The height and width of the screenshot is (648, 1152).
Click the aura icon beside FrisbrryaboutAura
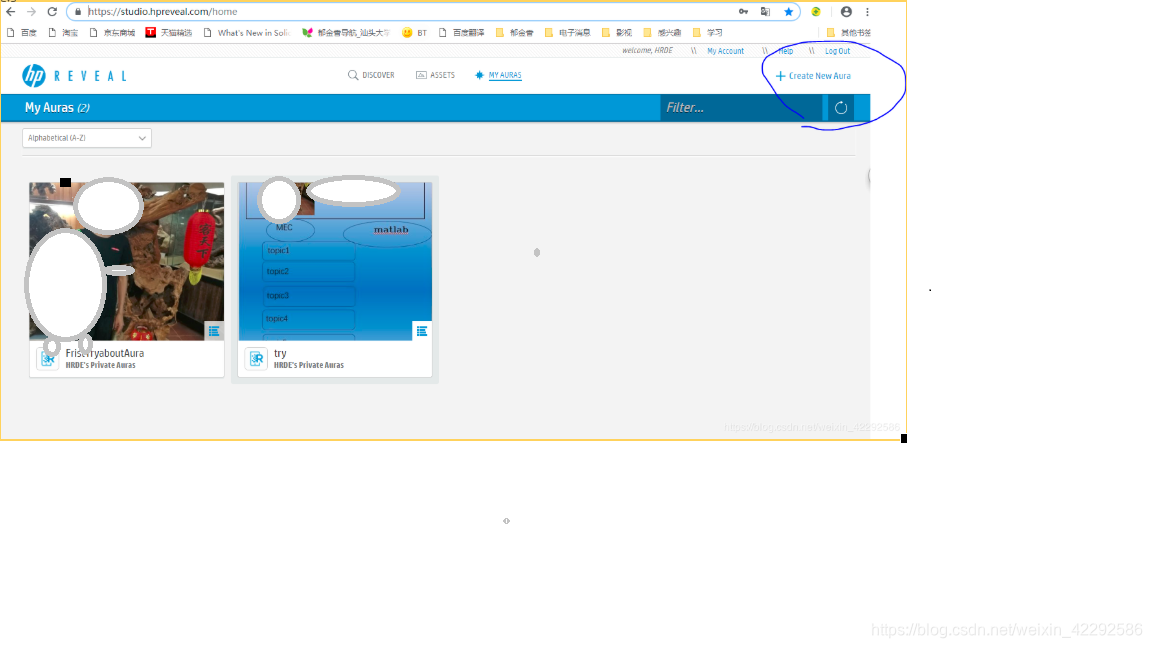point(48,359)
